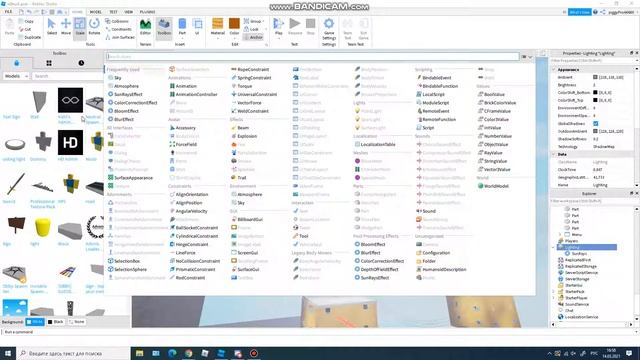
Task: Insert the Sound object
Action: click(426, 211)
